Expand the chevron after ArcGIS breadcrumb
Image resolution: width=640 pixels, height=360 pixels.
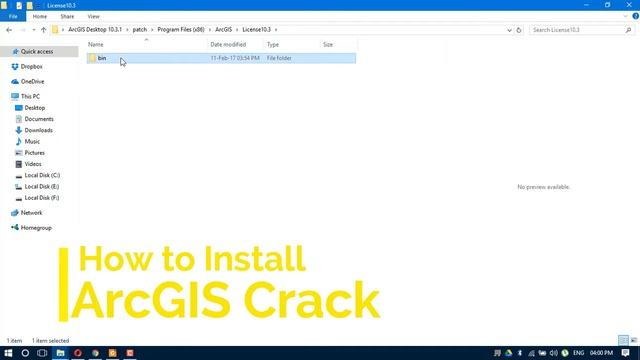pos(237,30)
